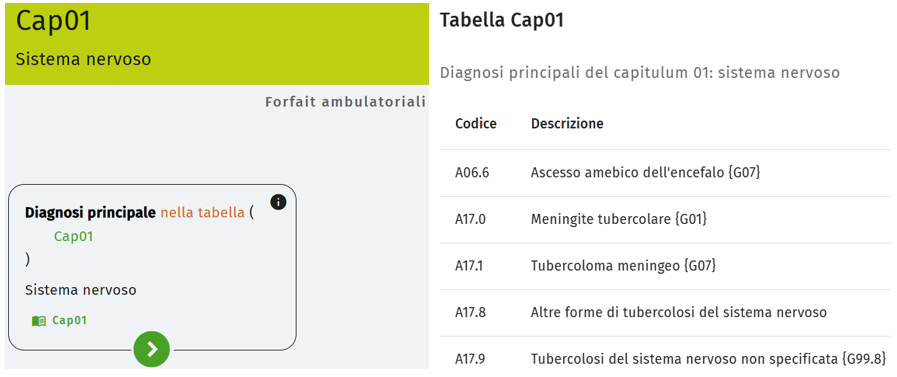Select the Tubercoloma meningeo row
Viewport: 897px width, 377px height.
[x=665, y=266]
